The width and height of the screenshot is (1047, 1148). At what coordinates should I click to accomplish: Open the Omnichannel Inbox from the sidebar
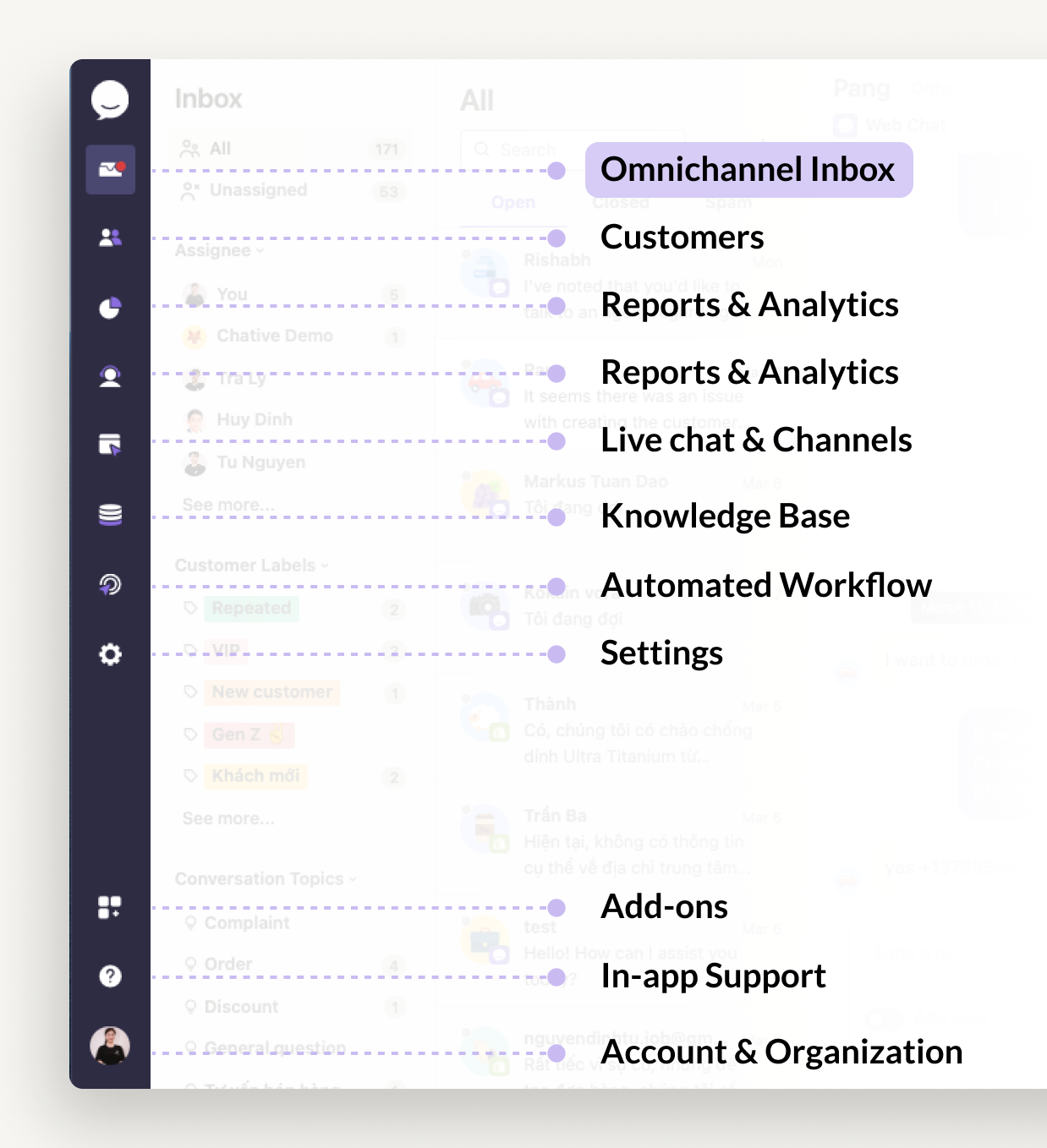coord(111,170)
